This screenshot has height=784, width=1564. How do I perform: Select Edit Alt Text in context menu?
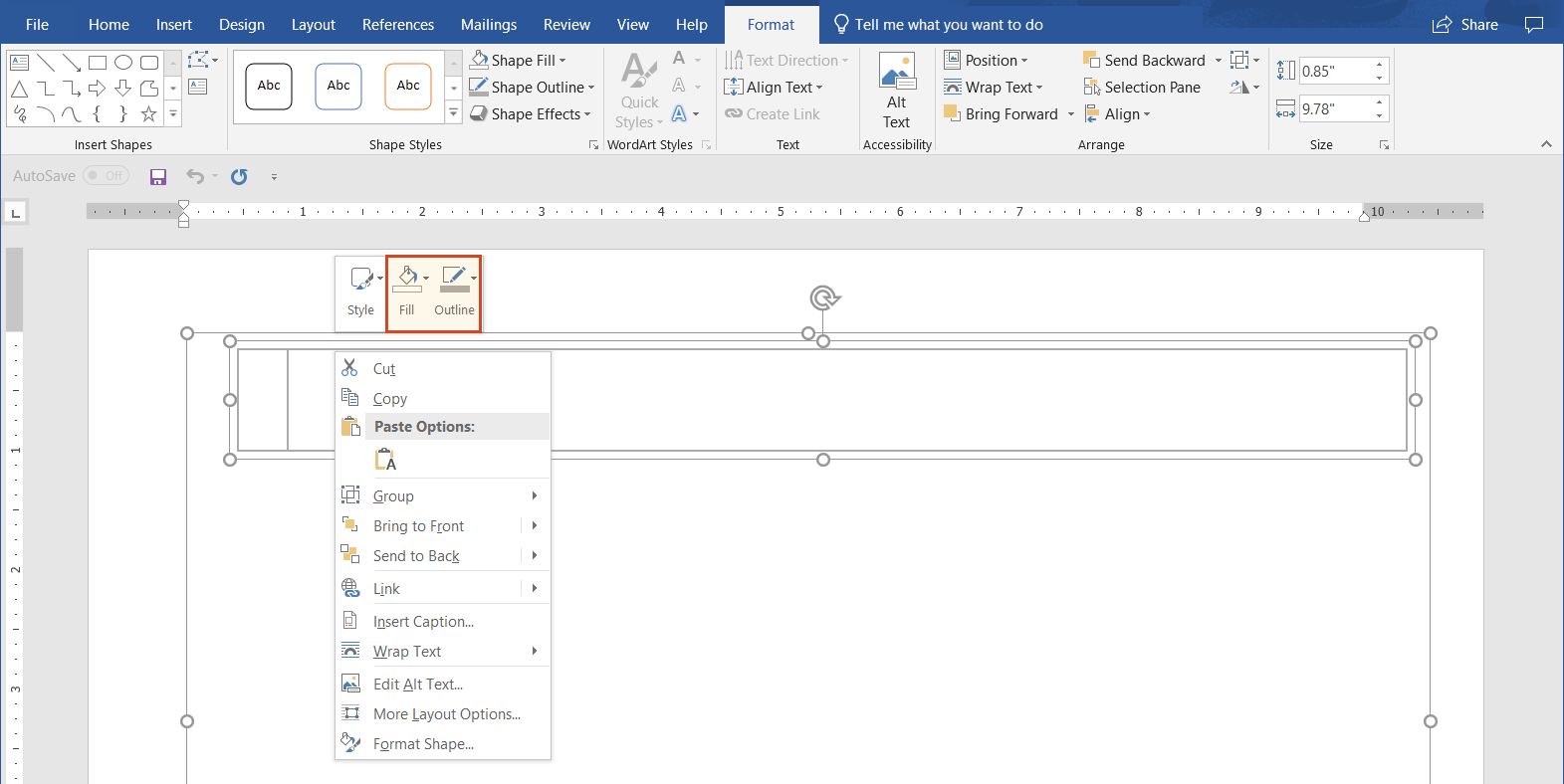[x=418, y=685]
